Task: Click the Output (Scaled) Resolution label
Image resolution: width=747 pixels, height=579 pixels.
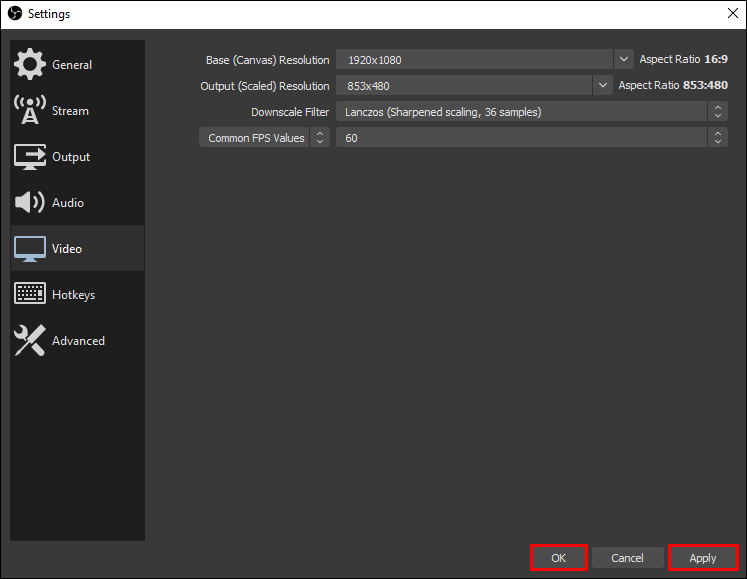Action: pos(264,86)
